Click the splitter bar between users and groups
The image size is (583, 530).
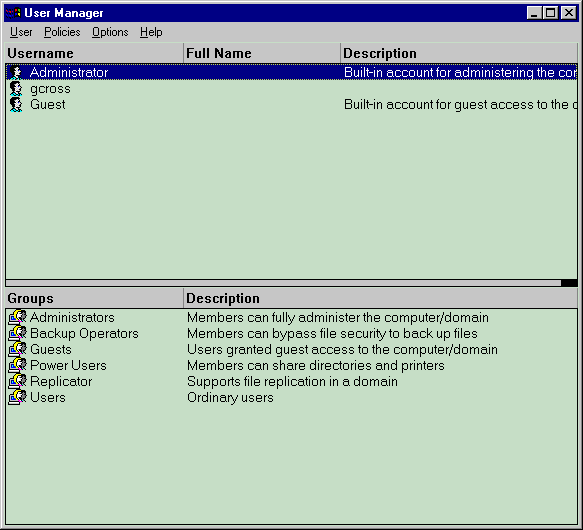pyautogui.click(x=291, y=283)
